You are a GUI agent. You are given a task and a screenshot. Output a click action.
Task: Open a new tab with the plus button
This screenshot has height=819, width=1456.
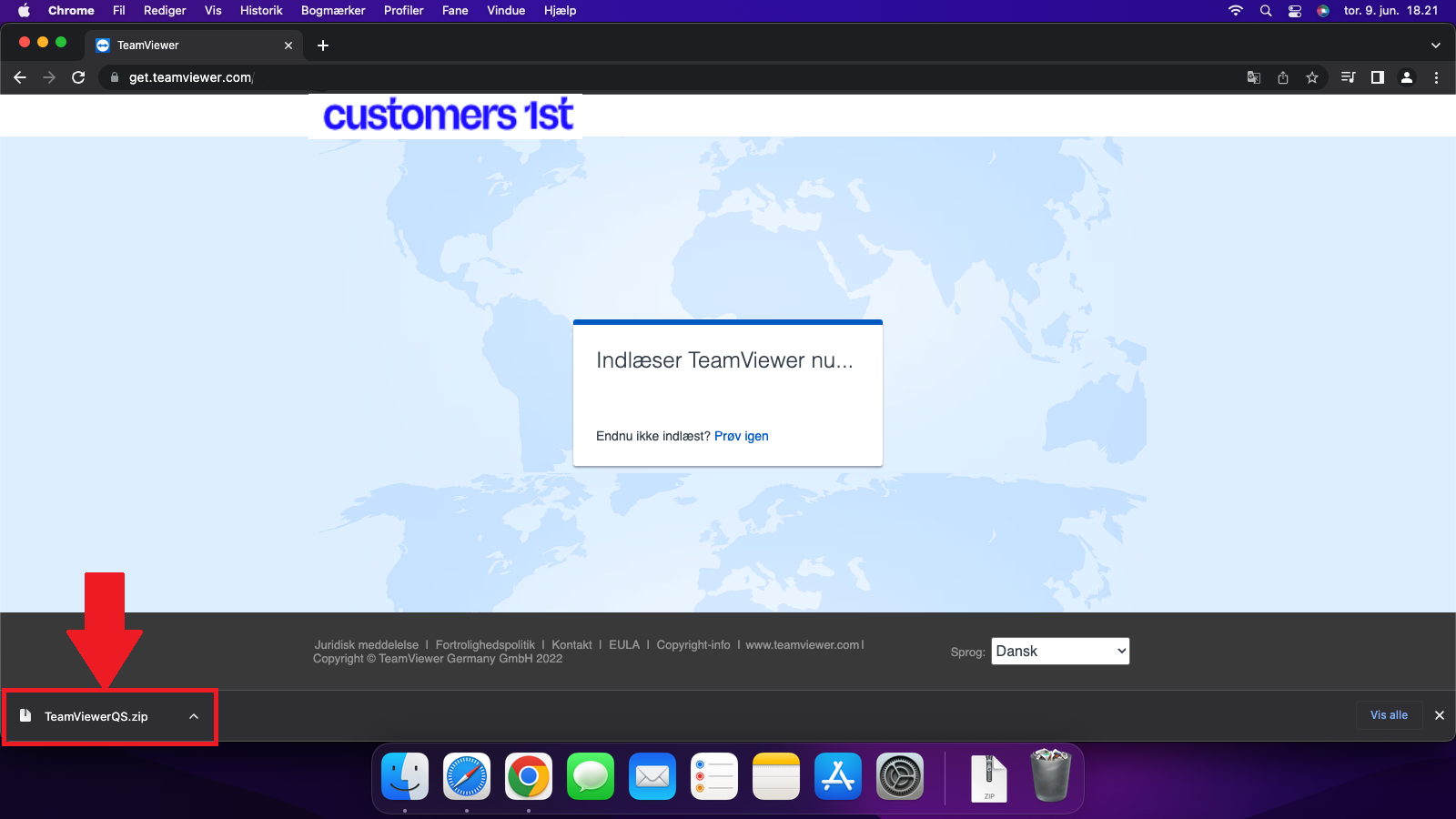pyautogui.click(x=323, y=45)
